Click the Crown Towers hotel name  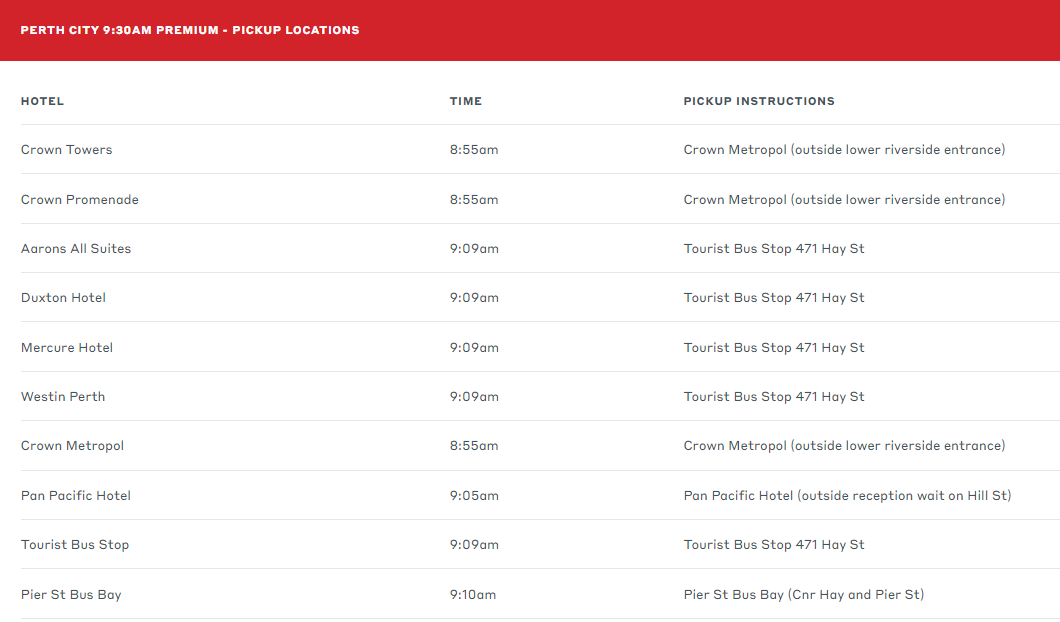[66, 149]
